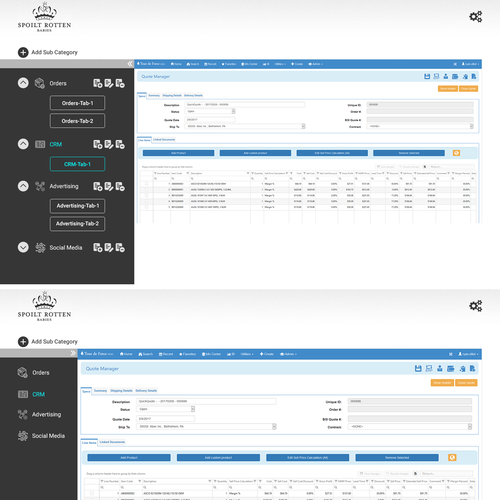Open Linked Documents tab in the bottom mockup

(112, 442)
